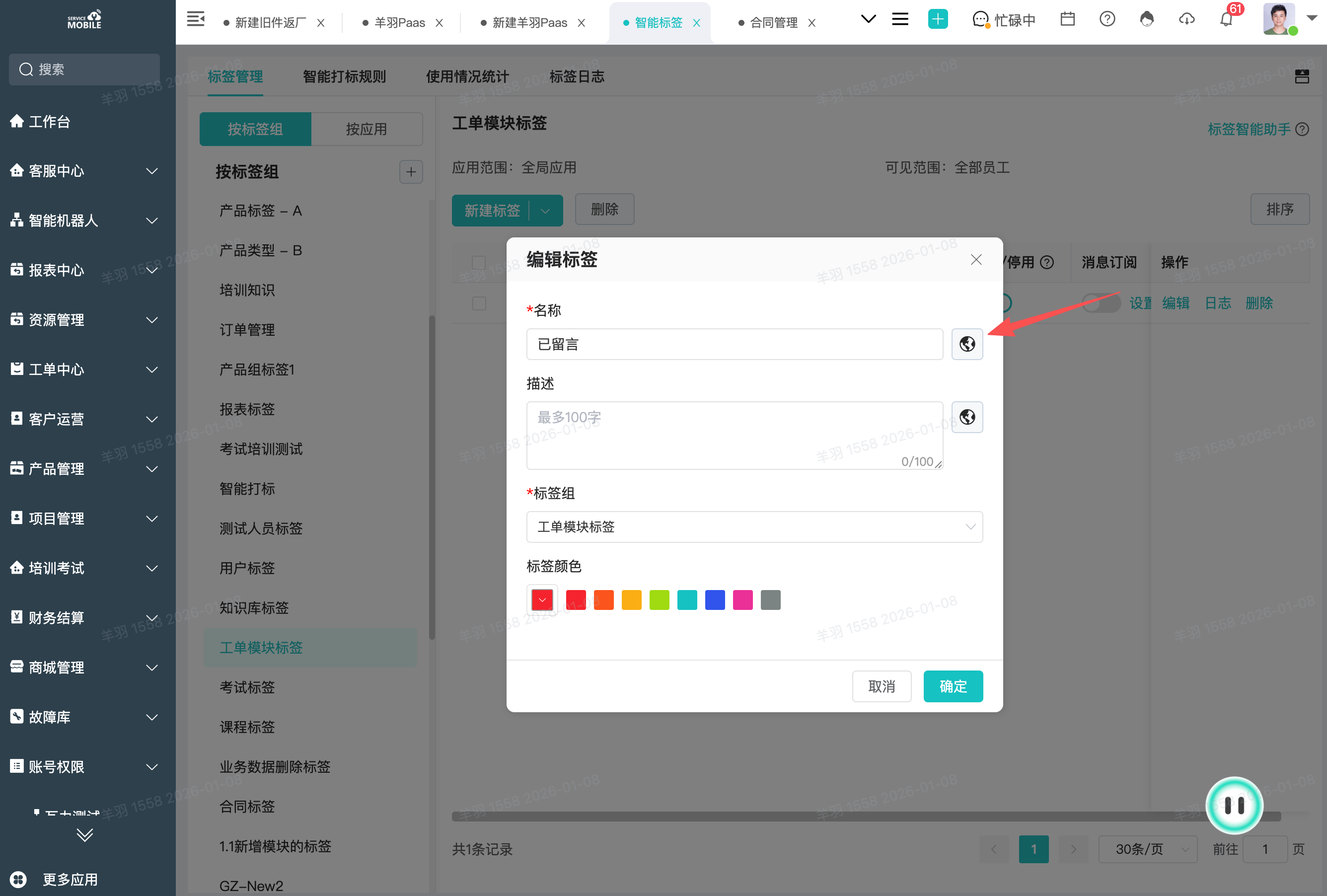This screenshot has width=1327, height=896.
Task: Open the 标签组 dropdown in the dialog
Action: pyautogui.click(x=754, y=526)
